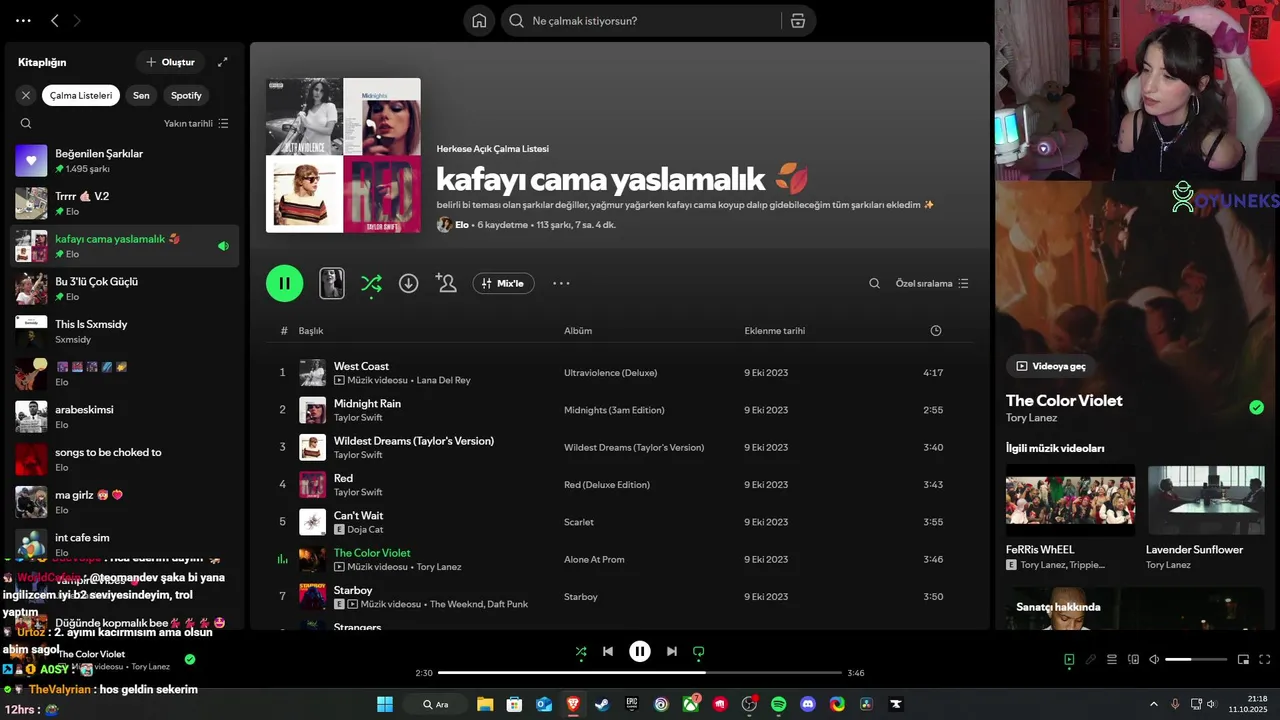The width and height of the screenshot is (1280, 720).
Task: Expand the library panel to full view
Action: (x=222, y=62)
